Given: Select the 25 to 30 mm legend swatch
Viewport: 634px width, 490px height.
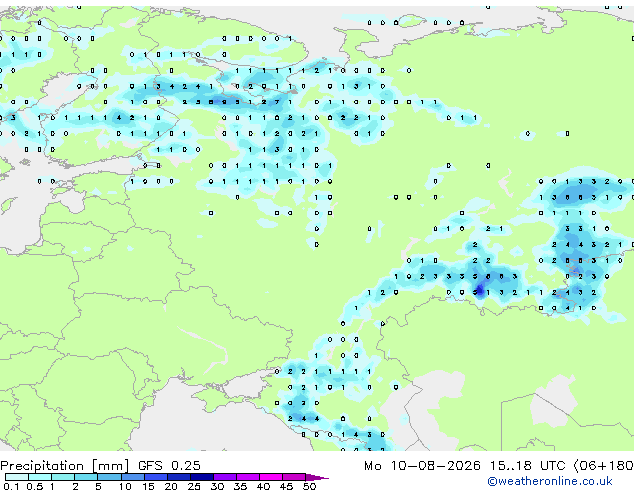Looking at the screenshot, I should coord(202,477).
